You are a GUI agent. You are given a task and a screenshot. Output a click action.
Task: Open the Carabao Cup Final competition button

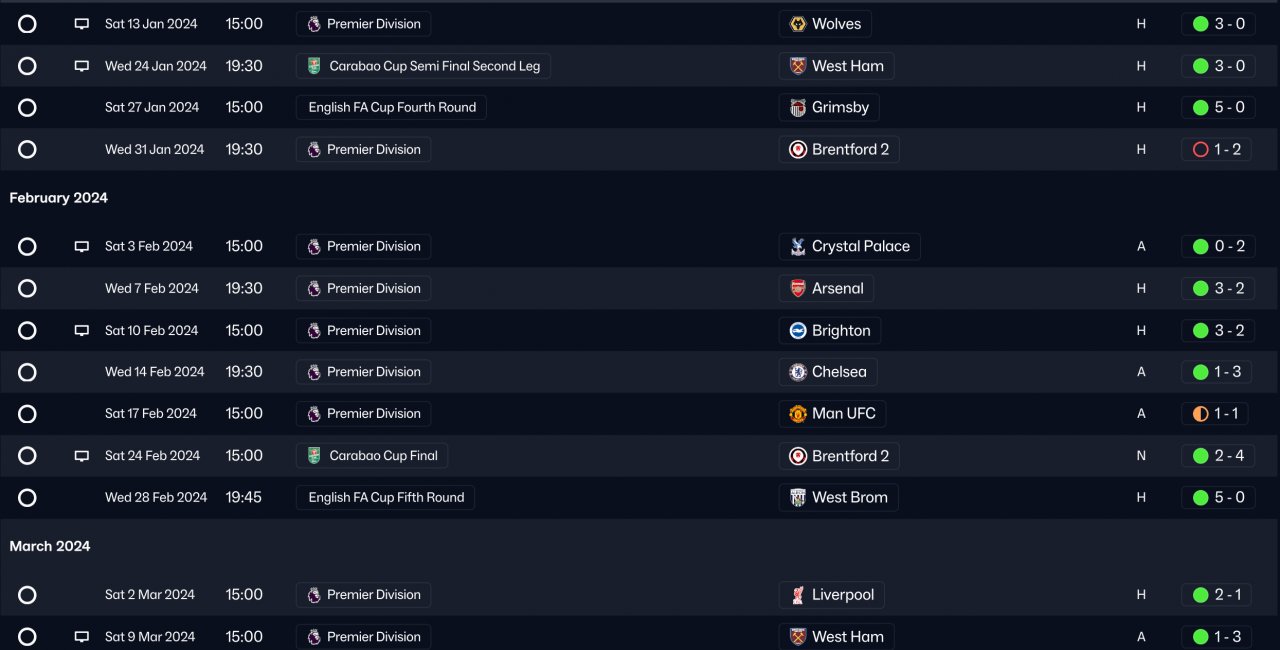(x=372, y=456)
